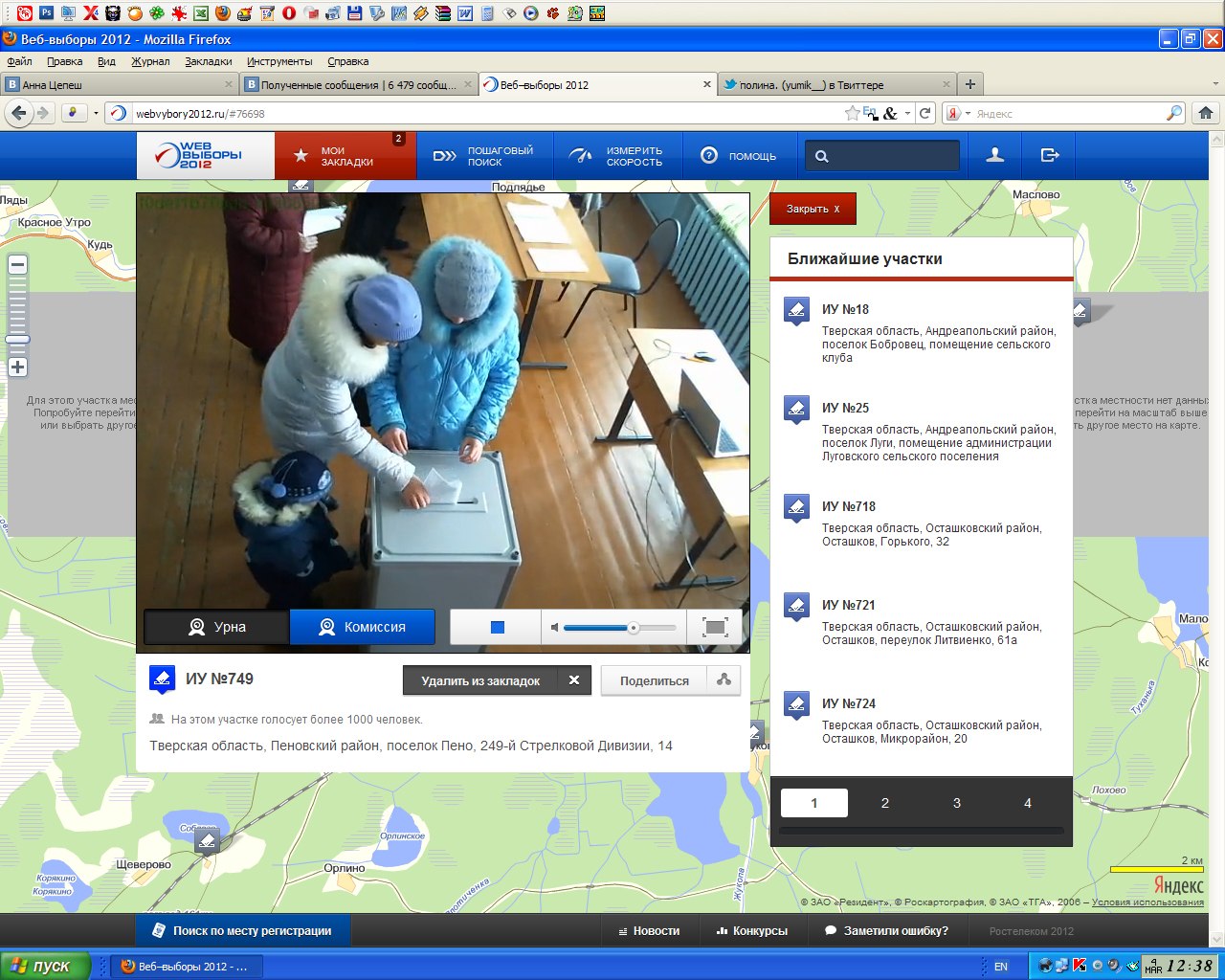
Task: Click the share network icon
Action: (x=724, y=680)
